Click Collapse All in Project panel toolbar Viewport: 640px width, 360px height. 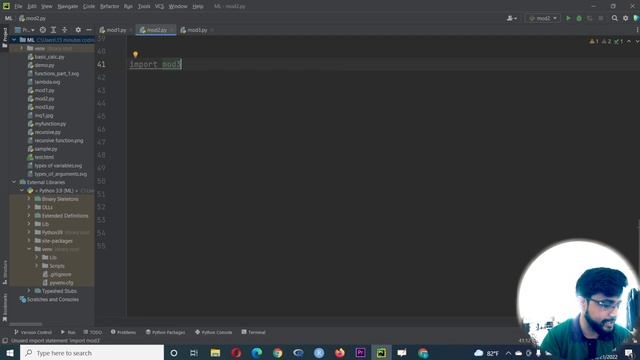click(x=64, y=30)
